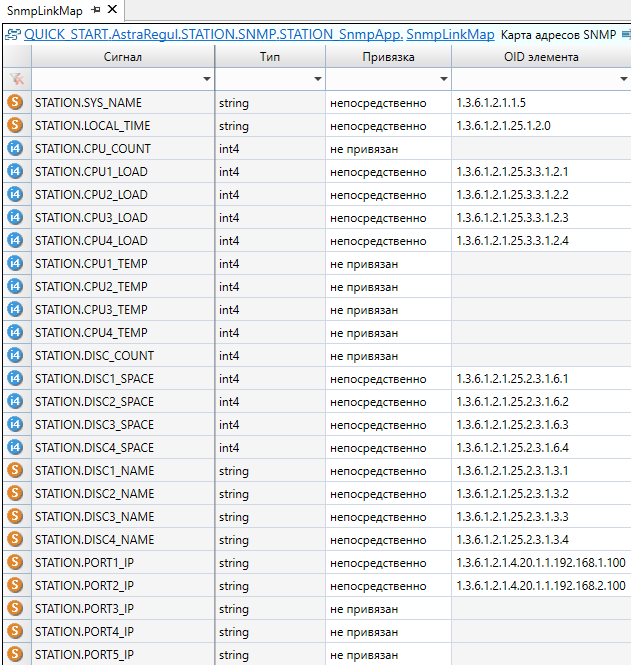
Task: Click the Привязка cell of STATION.CPU2_TEMP
Action: click(x=388, y=287)
